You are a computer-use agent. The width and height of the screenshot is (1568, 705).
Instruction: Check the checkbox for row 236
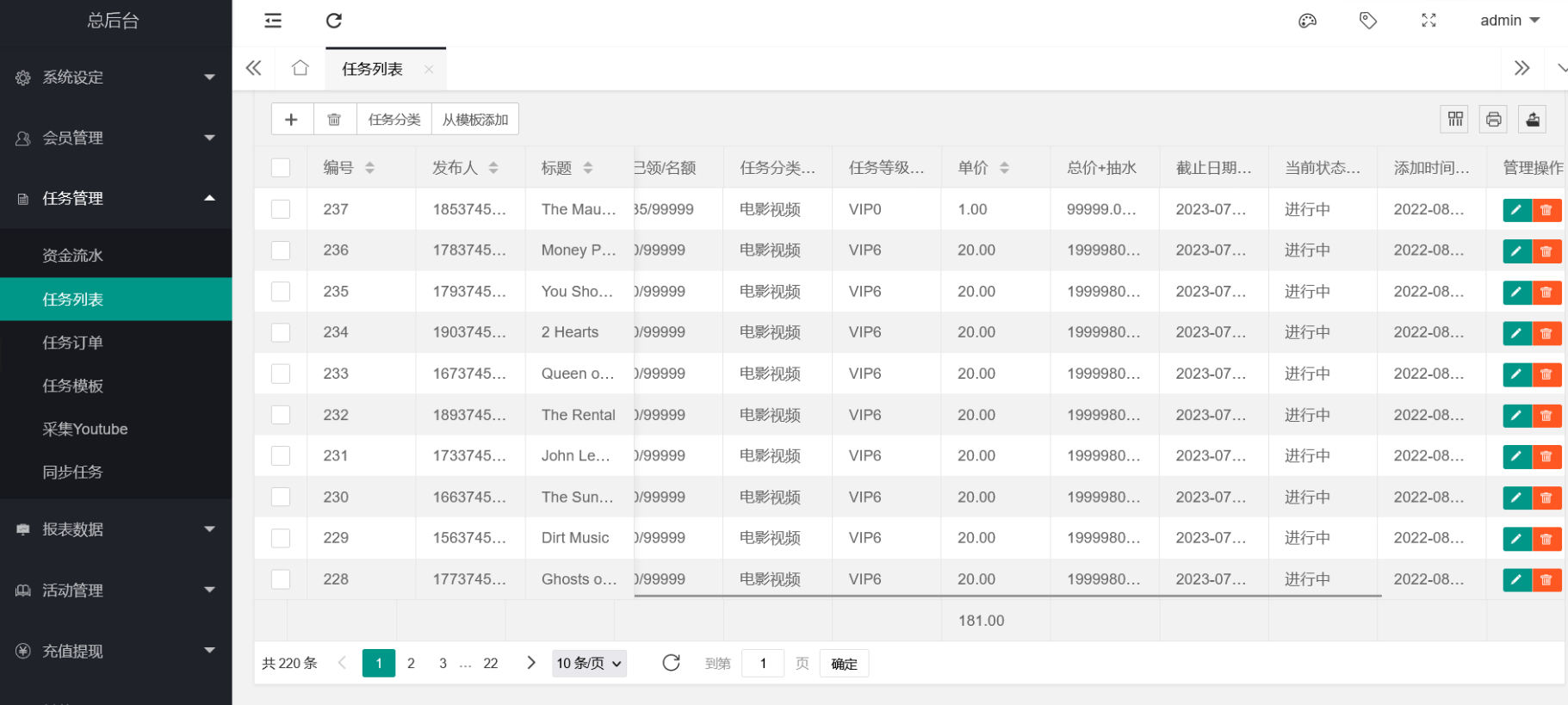(x=281, y=250)
